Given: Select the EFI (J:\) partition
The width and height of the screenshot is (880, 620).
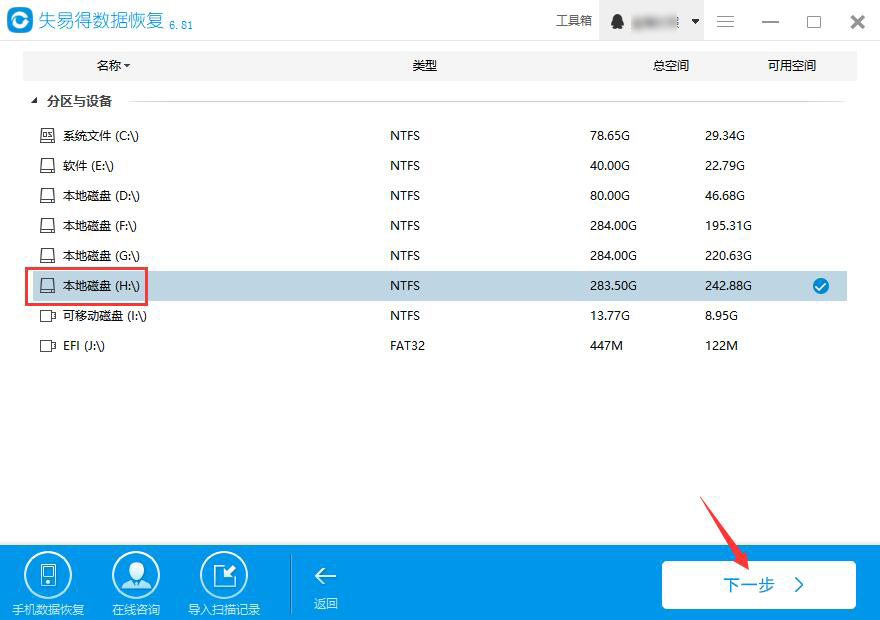Looking at the screenshot, I should 440,346.
